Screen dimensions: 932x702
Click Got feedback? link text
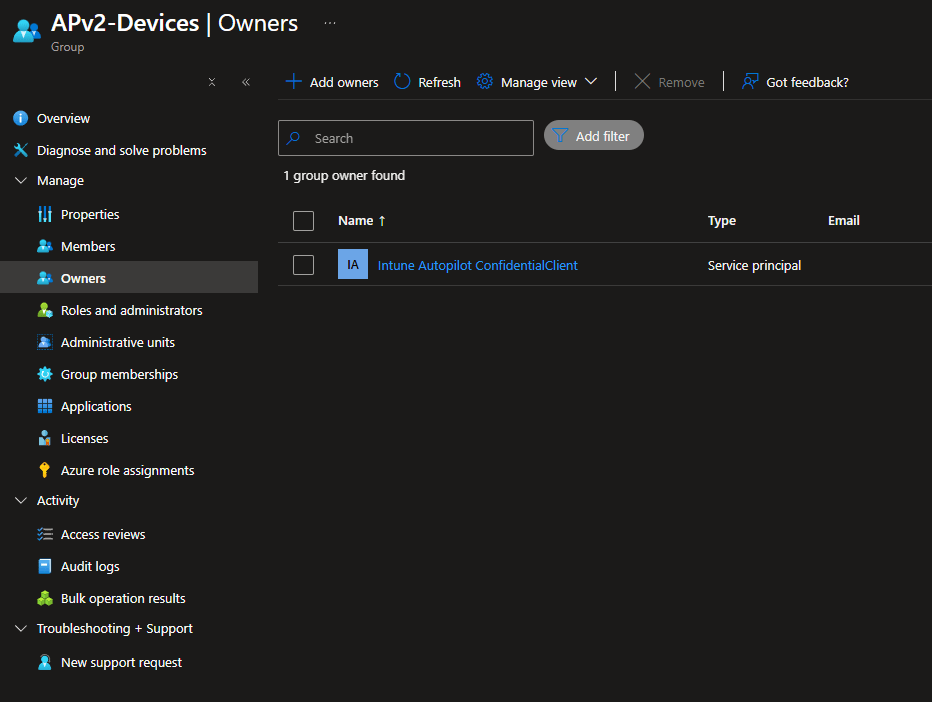807,82
